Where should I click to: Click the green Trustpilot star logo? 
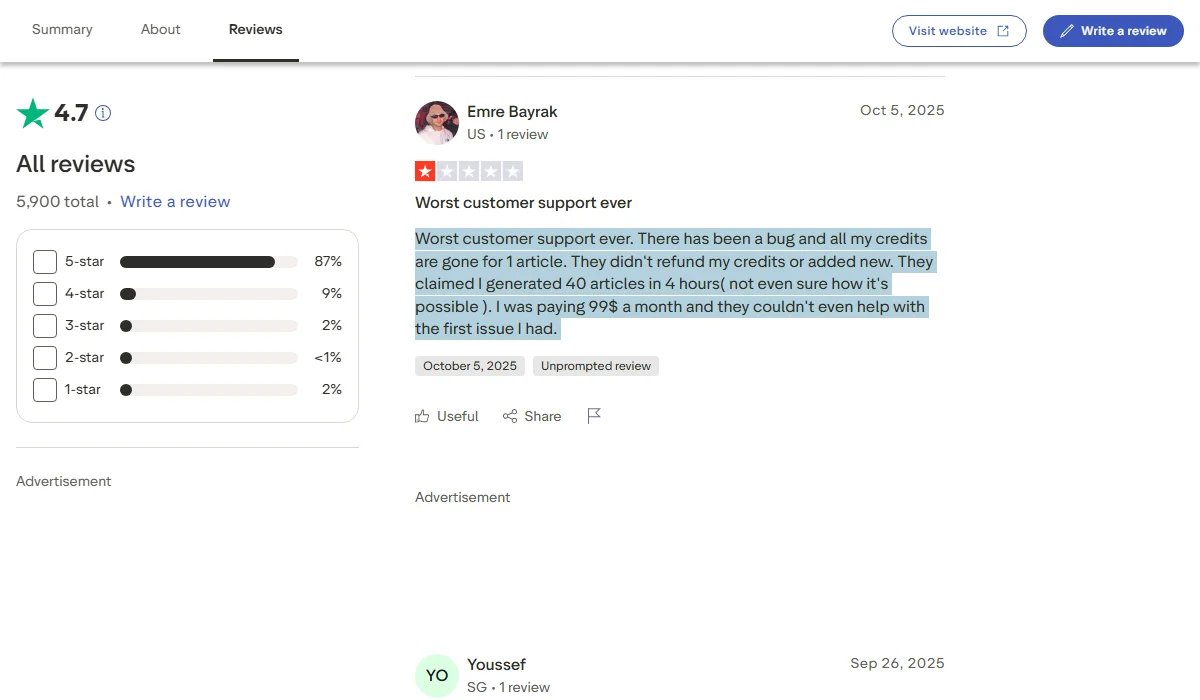coord(33,113)
